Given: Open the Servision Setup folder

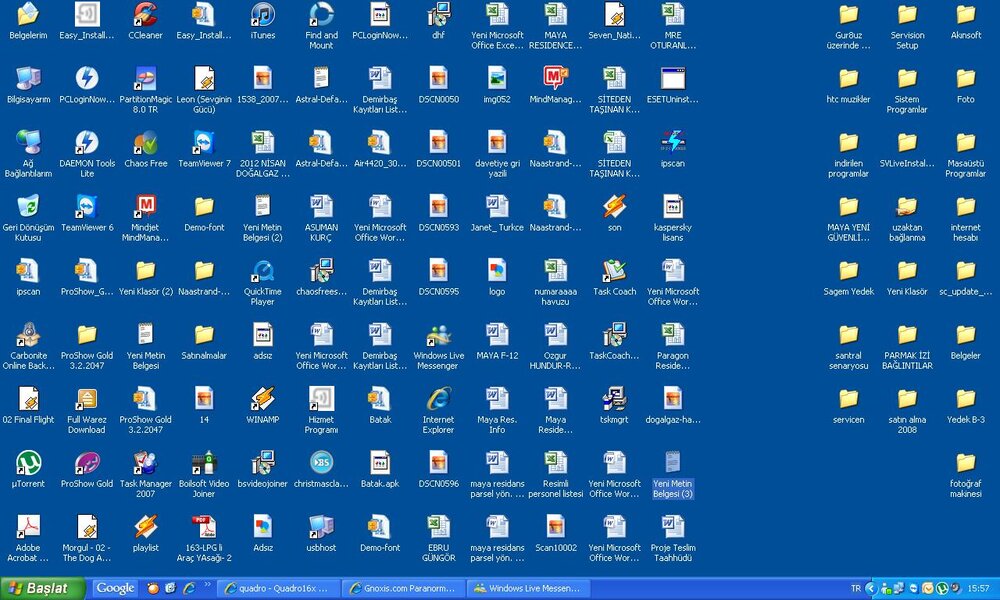Looking at the screenshot, I should pos(907,15).
